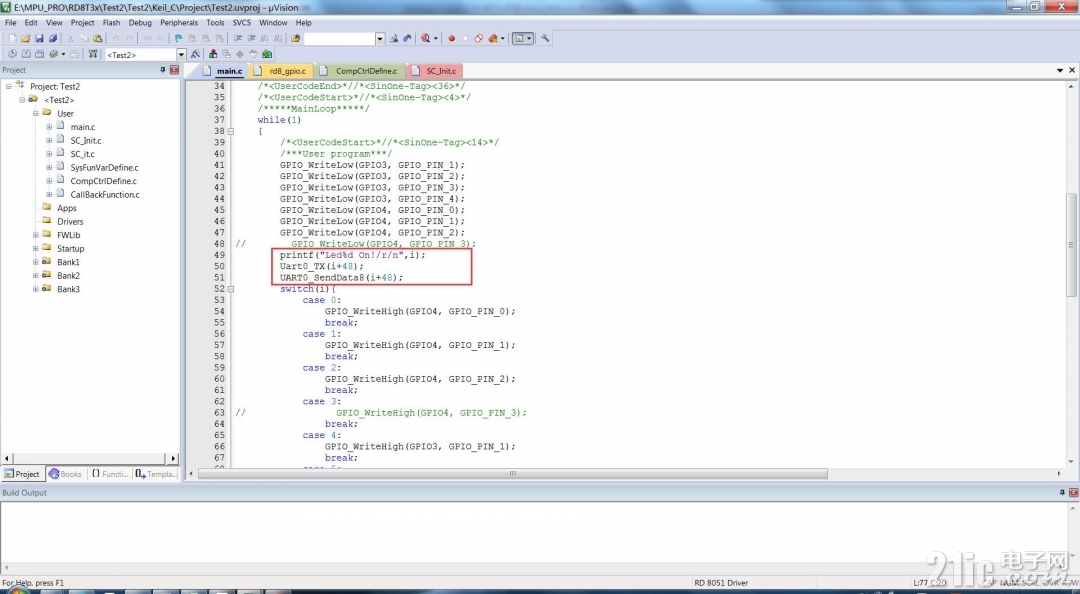Switch to the rd8_gpio.c editor tab
Viewport: 1080px width, 594px height.
tap(282, 71)
